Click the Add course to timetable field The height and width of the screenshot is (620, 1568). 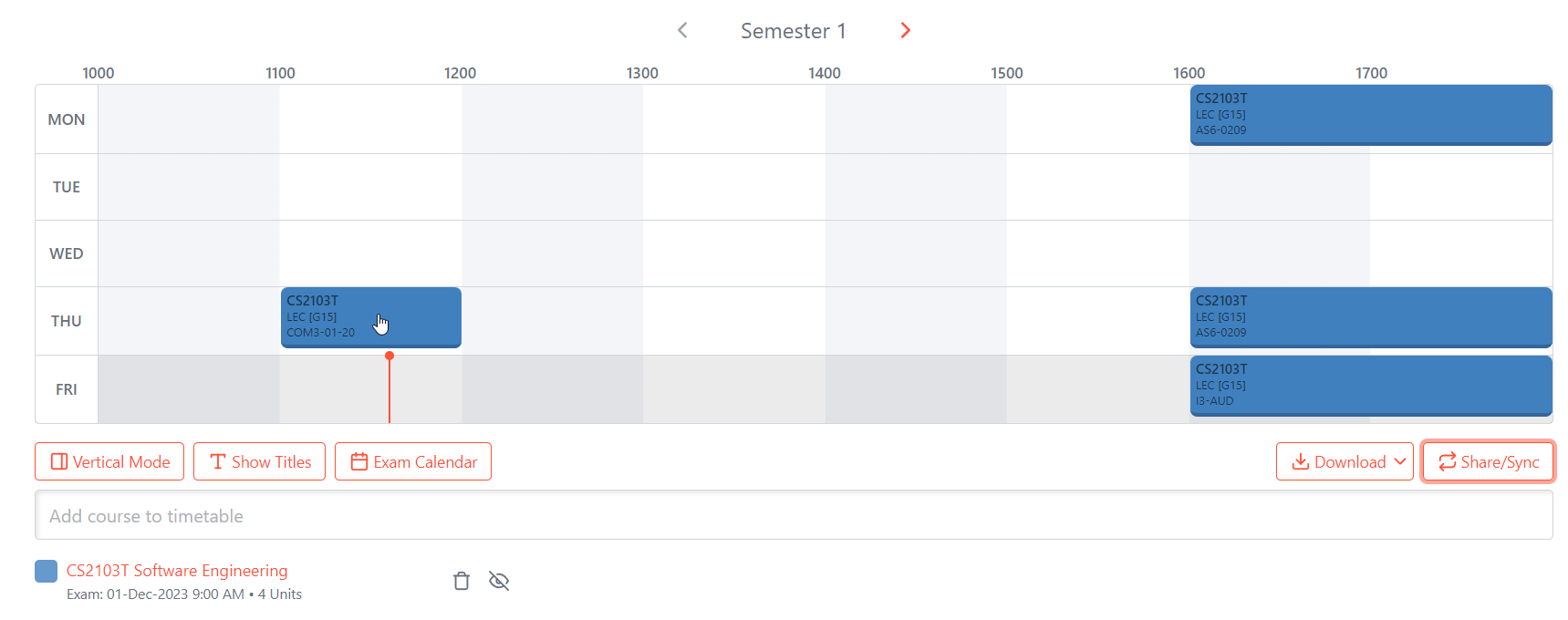pos(794,516)
